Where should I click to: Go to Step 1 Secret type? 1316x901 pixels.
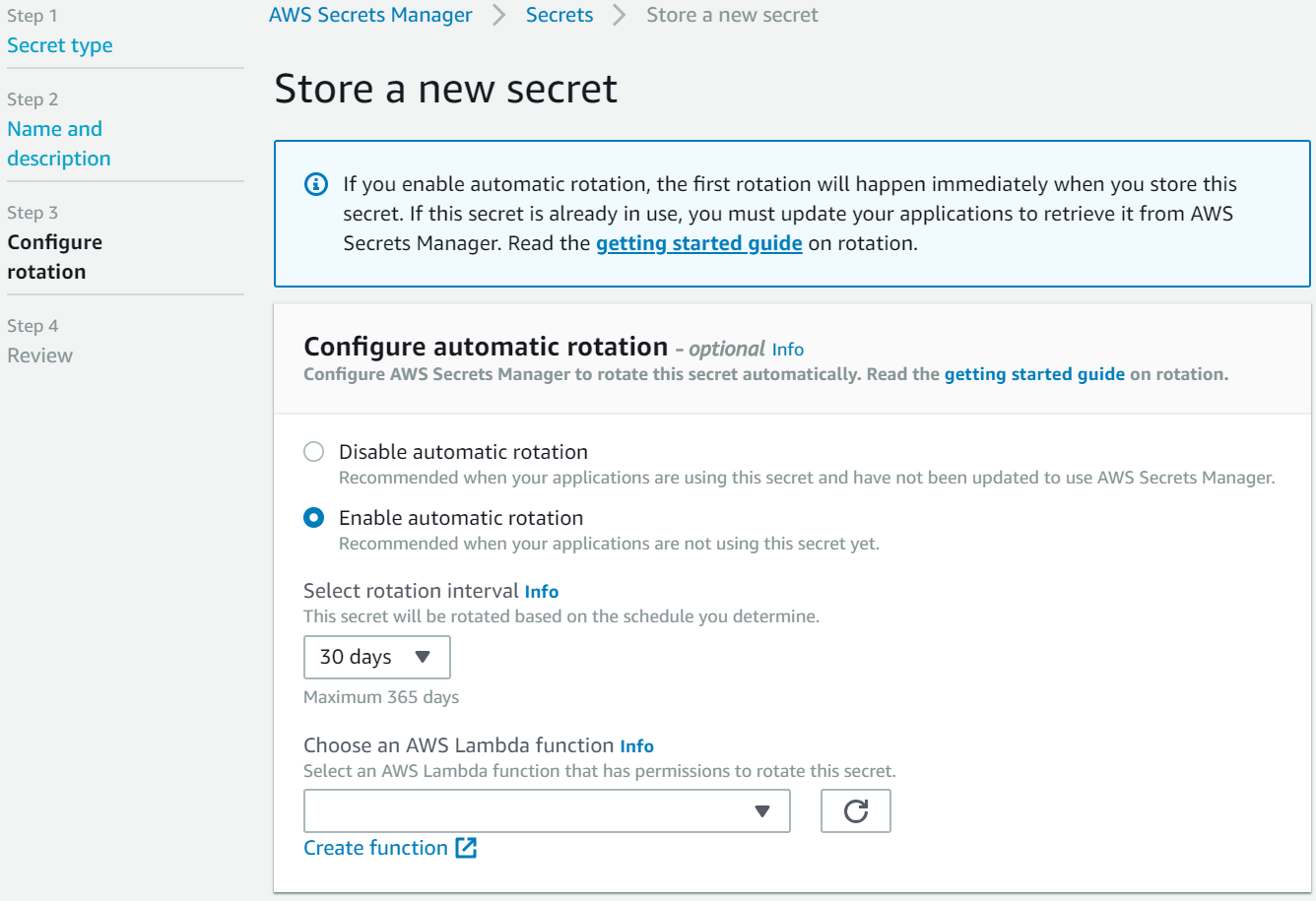[60, 45]
